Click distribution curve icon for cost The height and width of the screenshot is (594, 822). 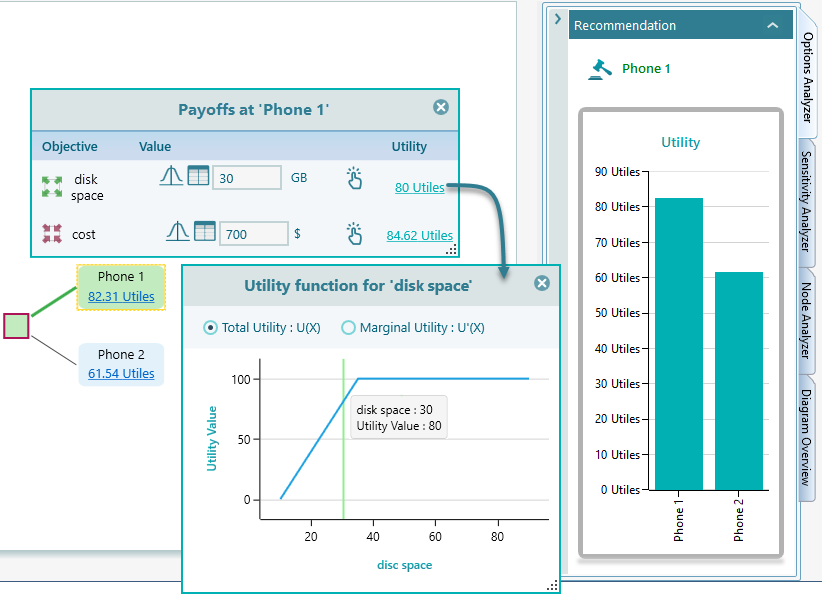click(x=177, y=231)
